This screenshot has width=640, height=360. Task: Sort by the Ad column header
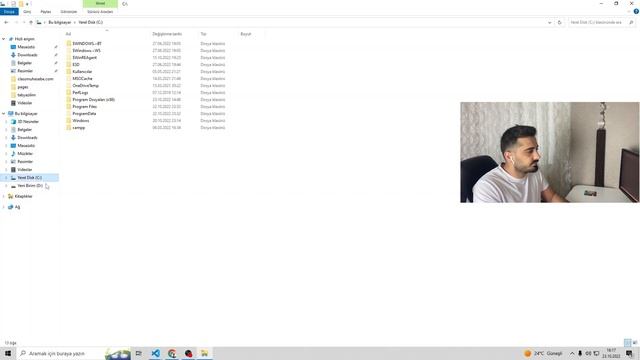[68, 34]
